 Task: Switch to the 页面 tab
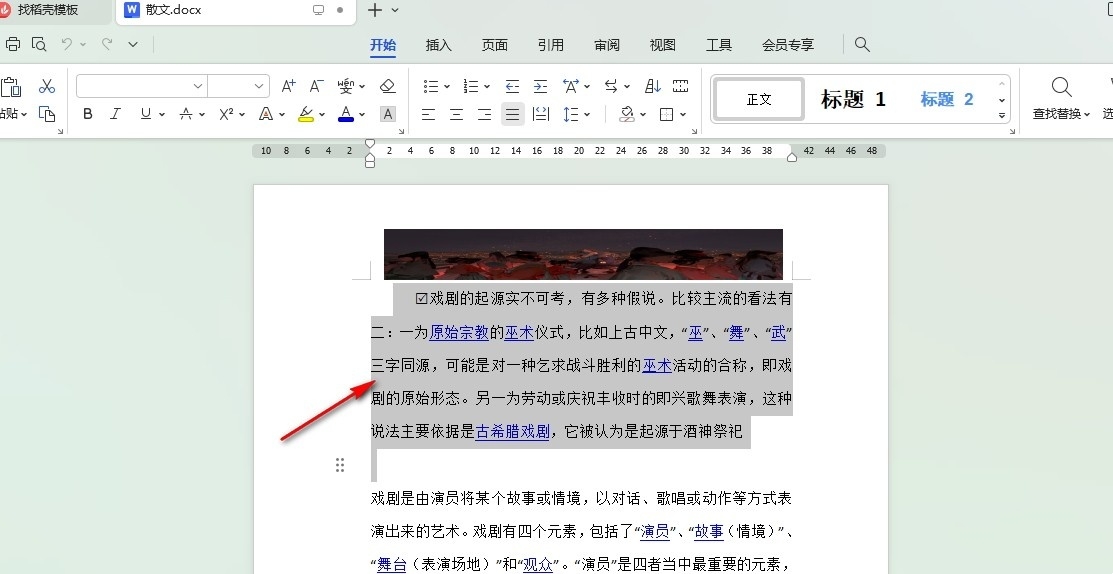click(x=495, y=45)
